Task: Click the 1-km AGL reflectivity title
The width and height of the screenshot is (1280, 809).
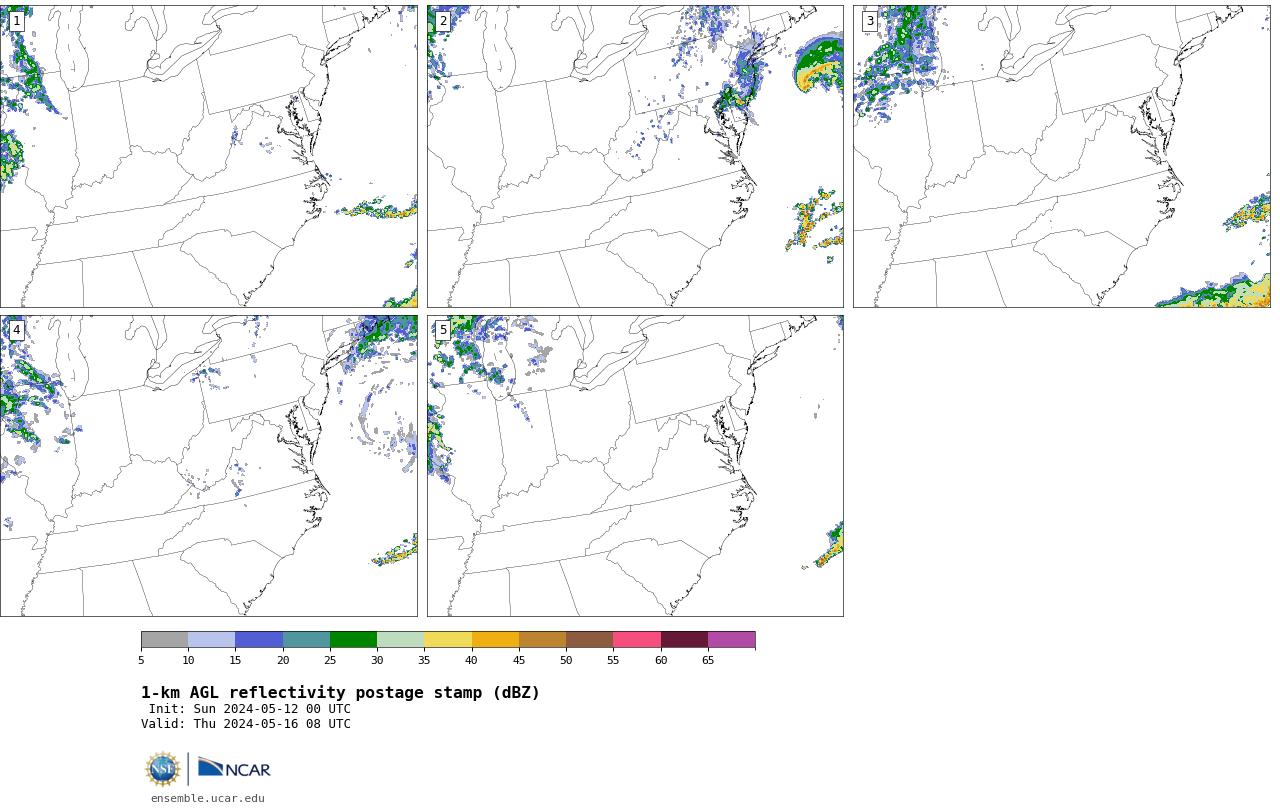Action: pyautogui.click(x=340, y=693)
